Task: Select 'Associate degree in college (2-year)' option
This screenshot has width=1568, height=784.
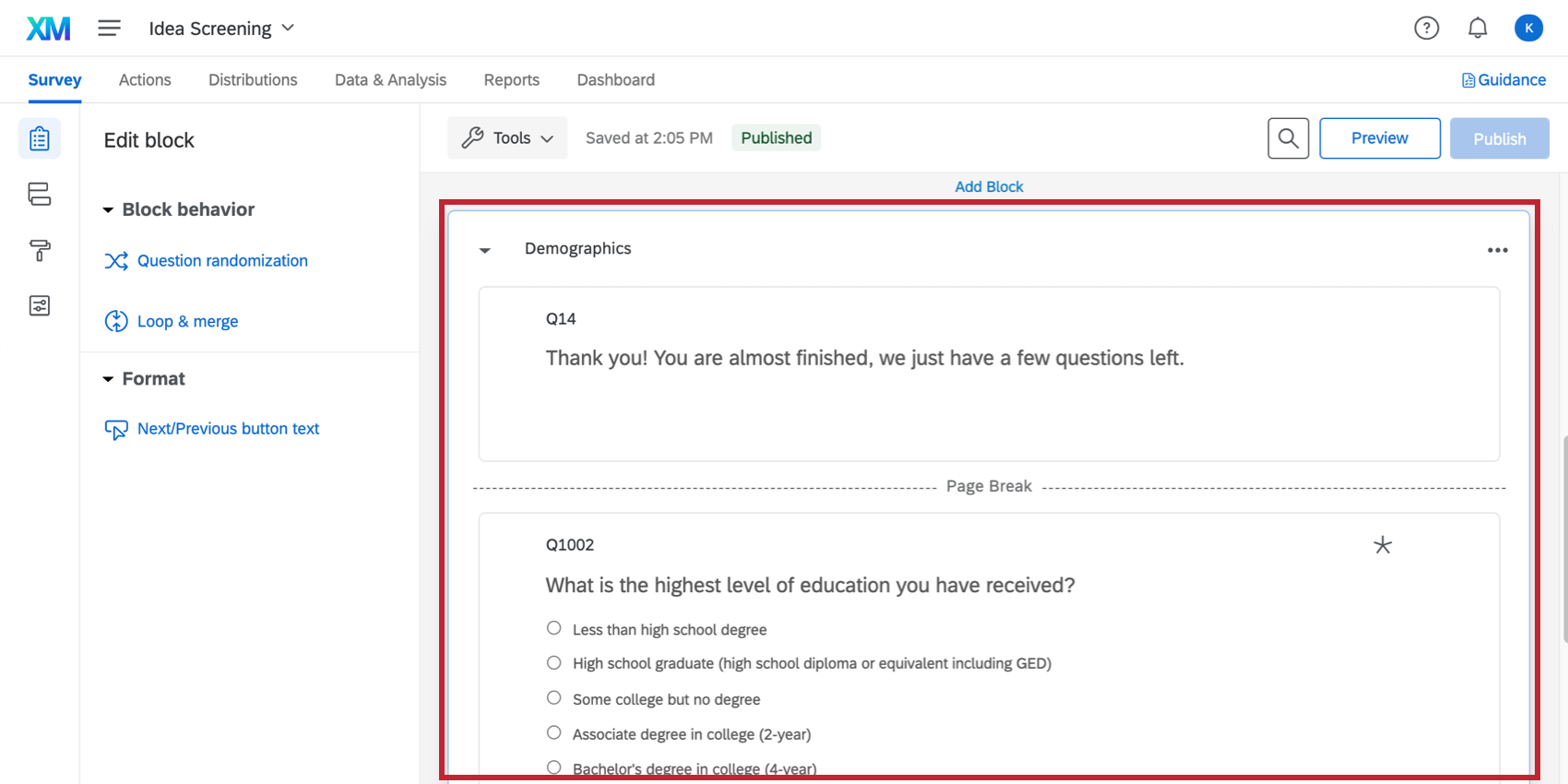Action: click(554, 733)
